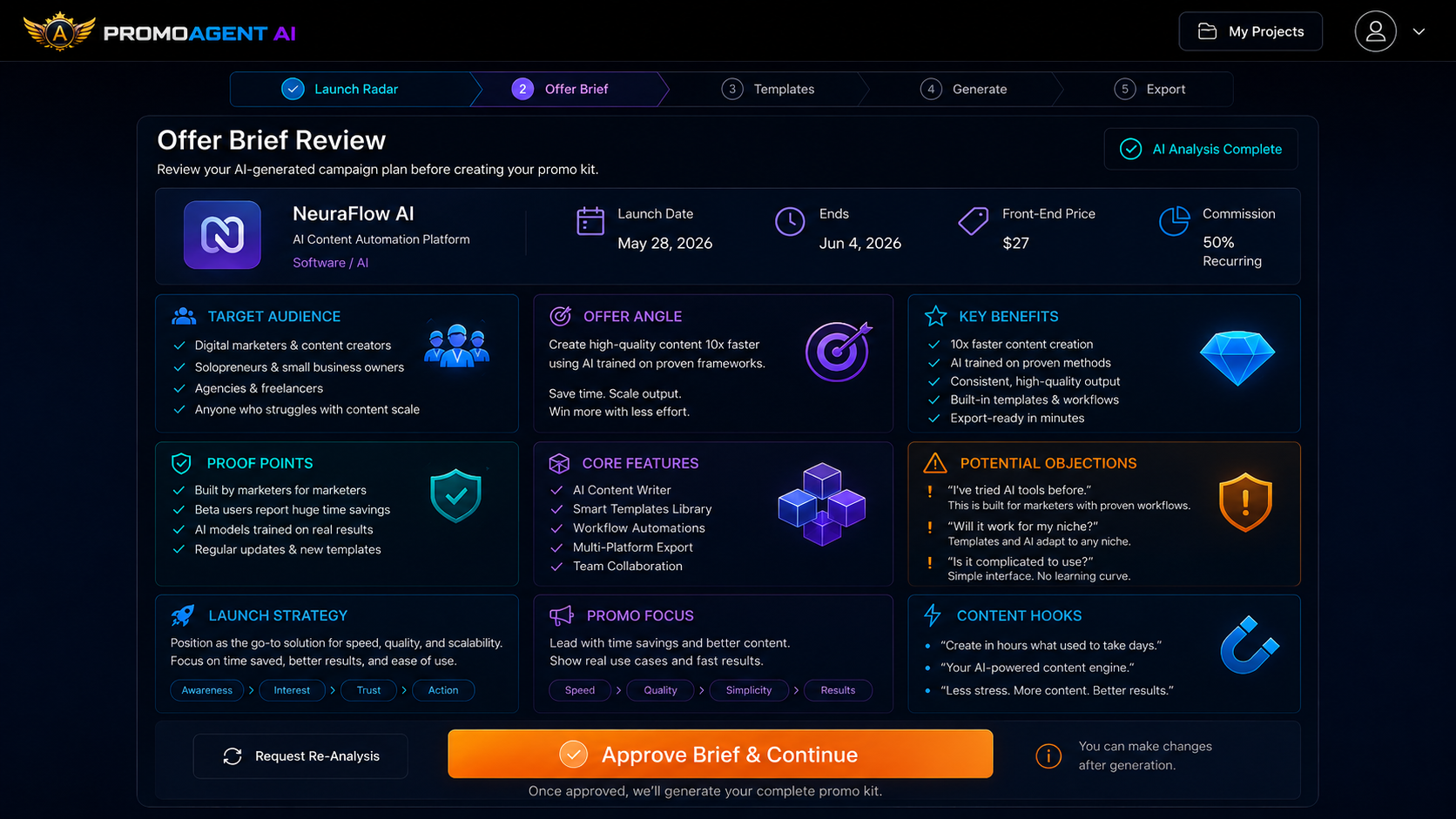
Task: Expand the account dropdown chevron
Action: point(1419,31)
